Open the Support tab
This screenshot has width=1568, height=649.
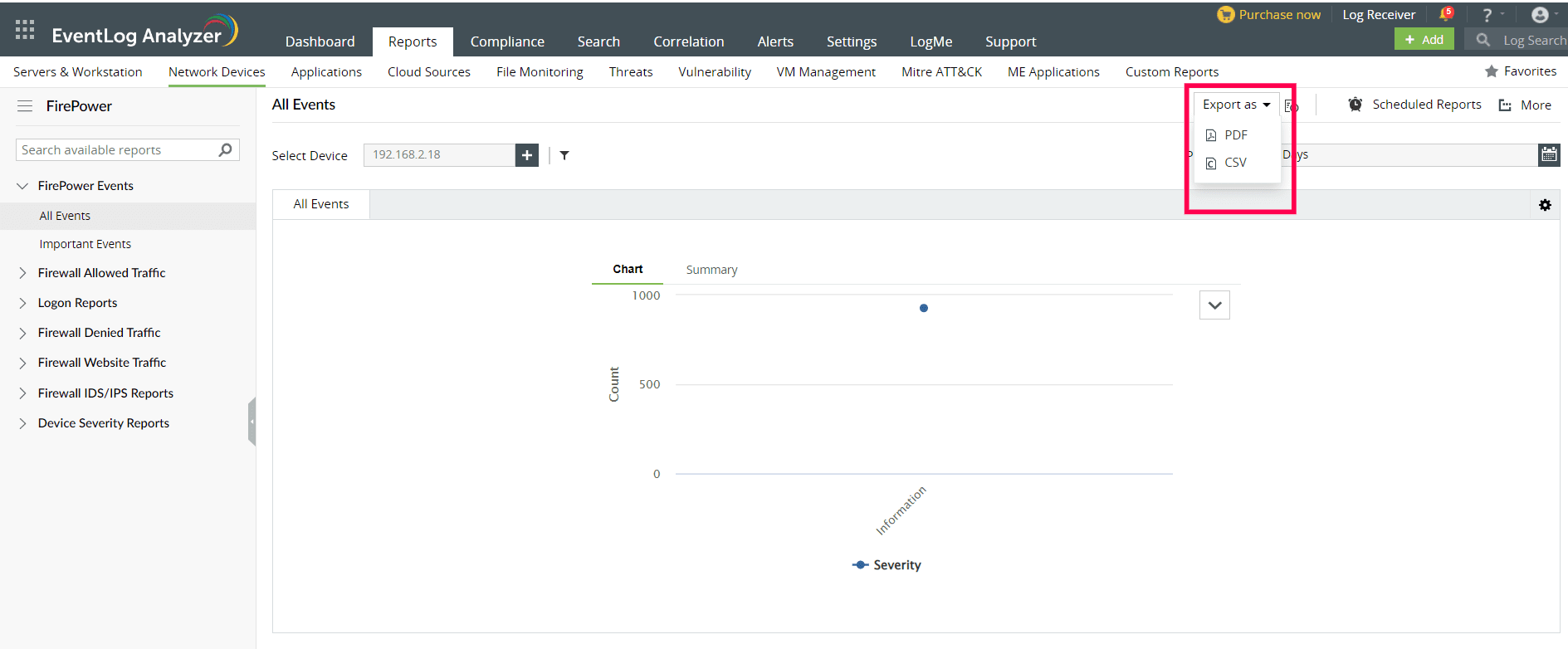(1010, 41)
